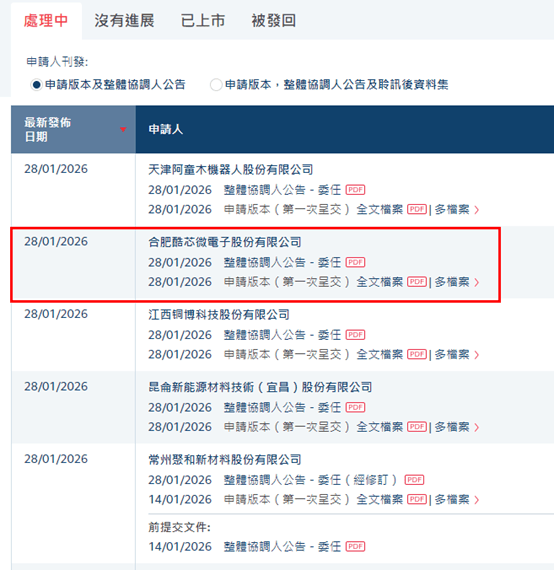Open PDF under 前提交文件 dated 14/01/2026
Viewport: 554px width, 570px height.
(355, 546)
